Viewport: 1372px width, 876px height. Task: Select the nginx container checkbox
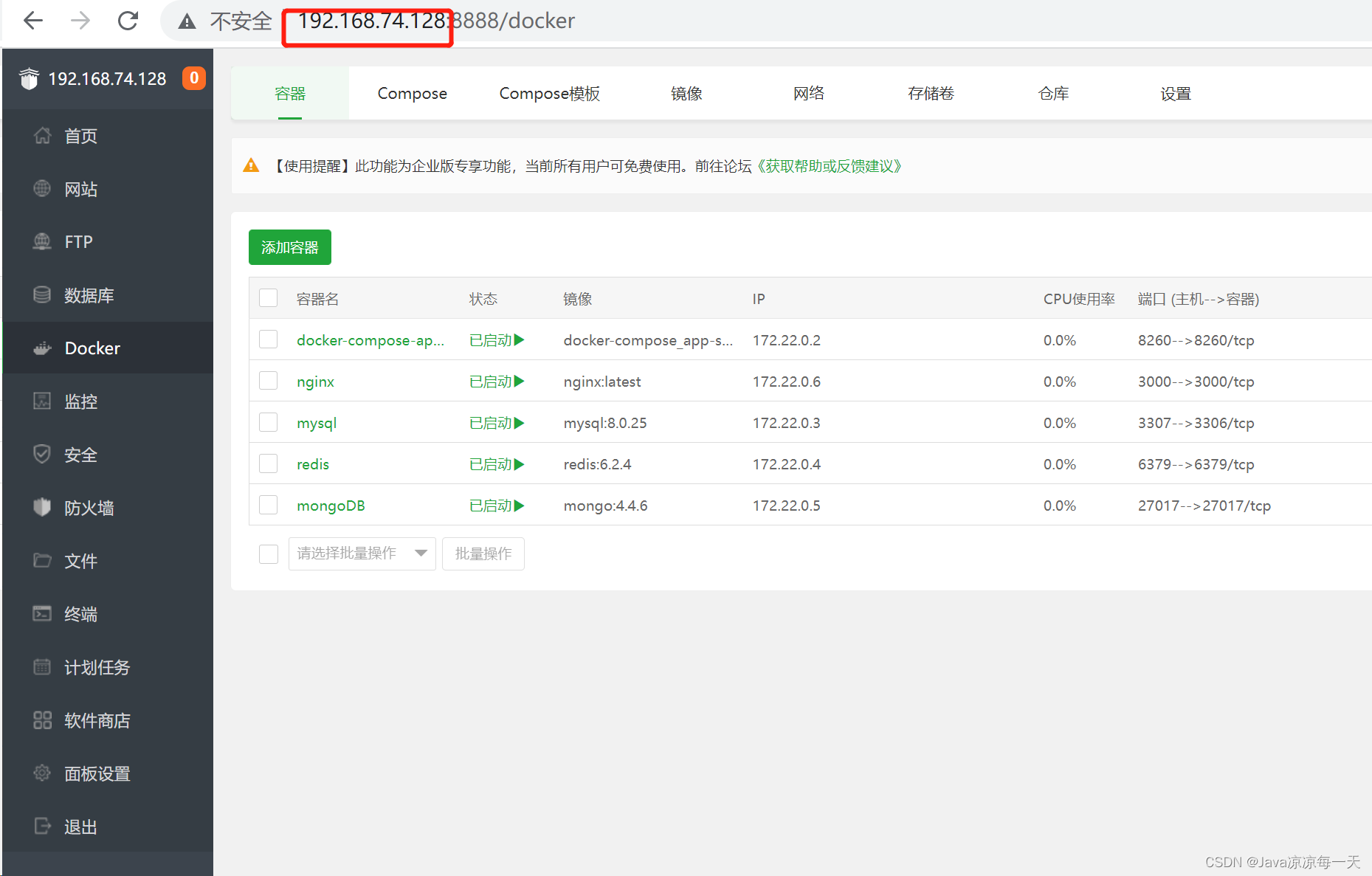[x=268, y=380]
